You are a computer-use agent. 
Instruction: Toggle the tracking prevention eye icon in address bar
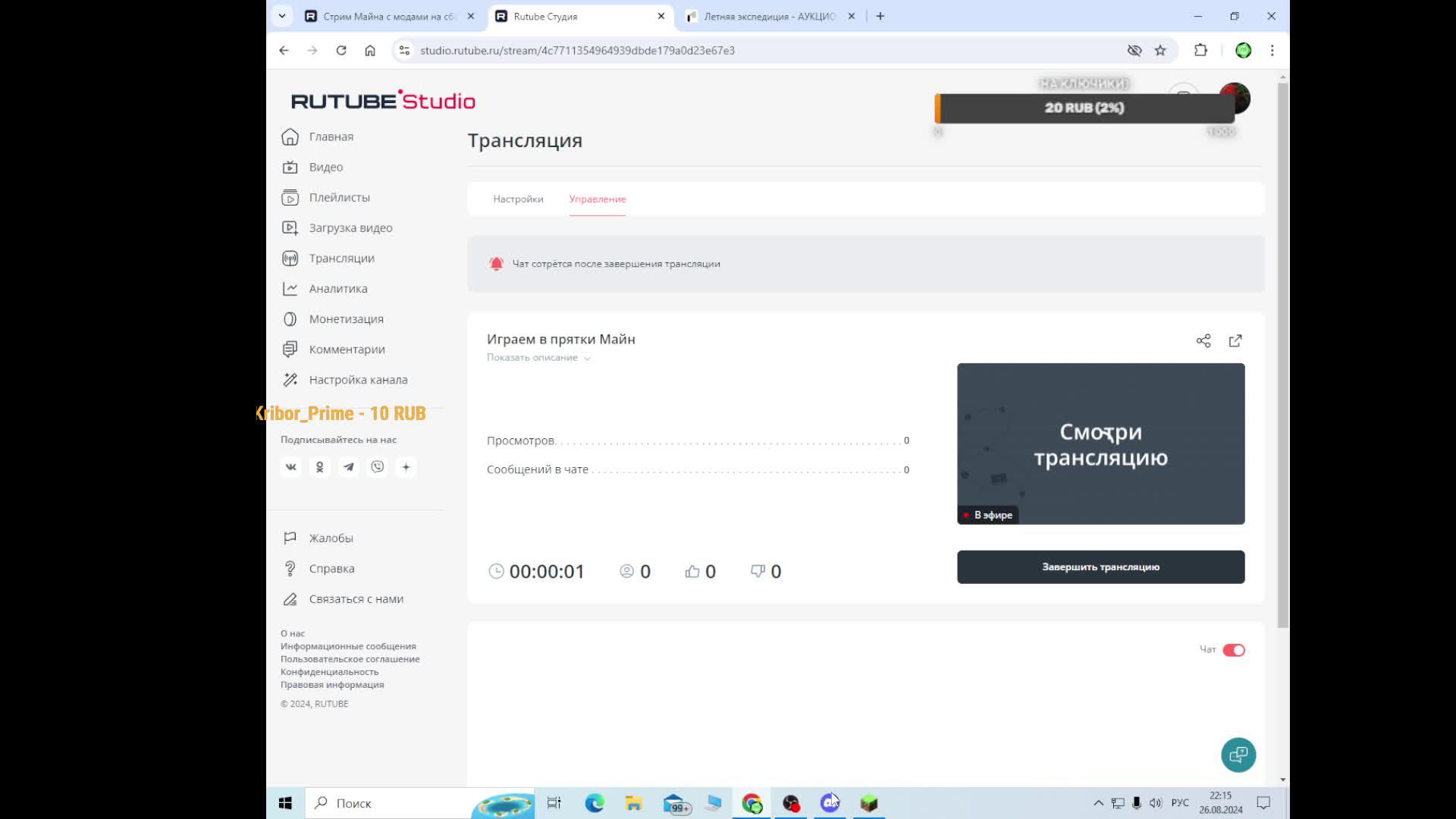1134,50
